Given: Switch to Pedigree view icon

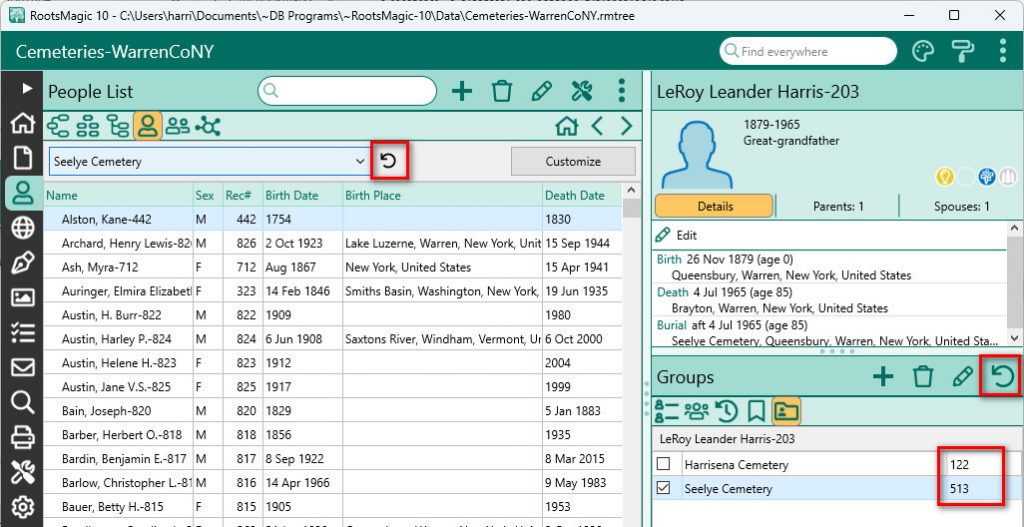Looking at the screenshot, I should coord(57,125).
